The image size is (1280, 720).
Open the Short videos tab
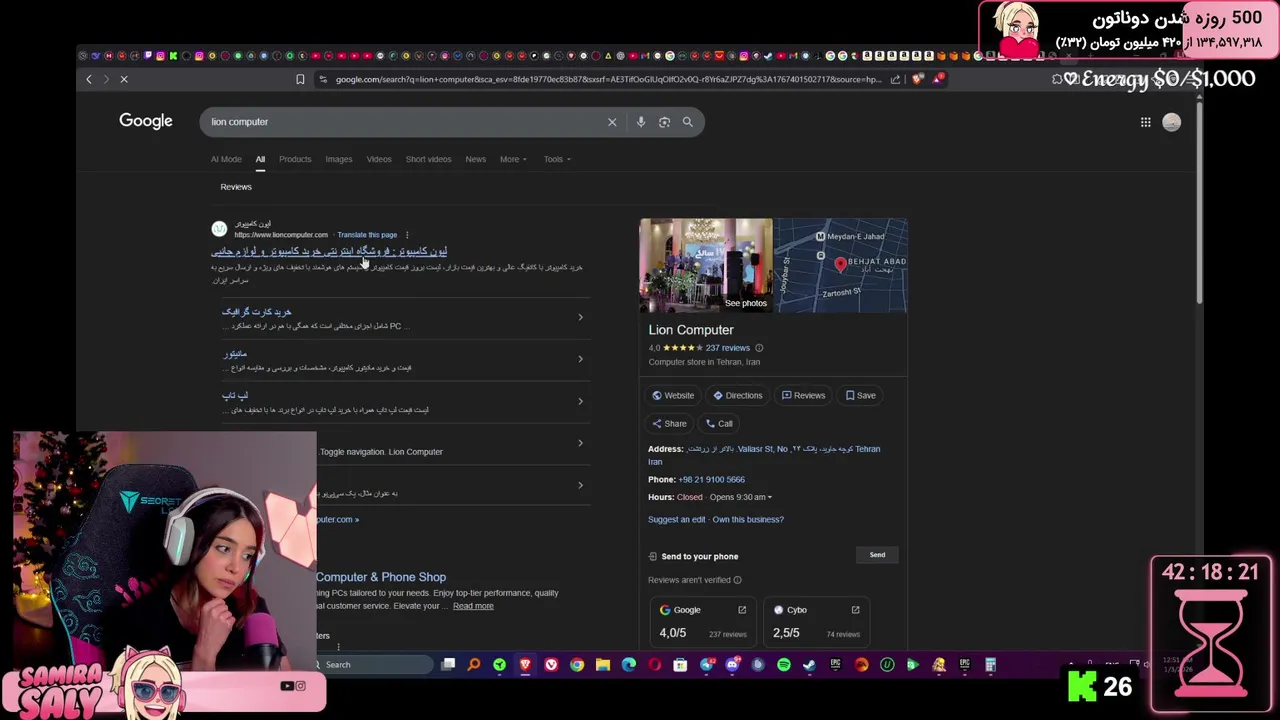coord(428,159)
